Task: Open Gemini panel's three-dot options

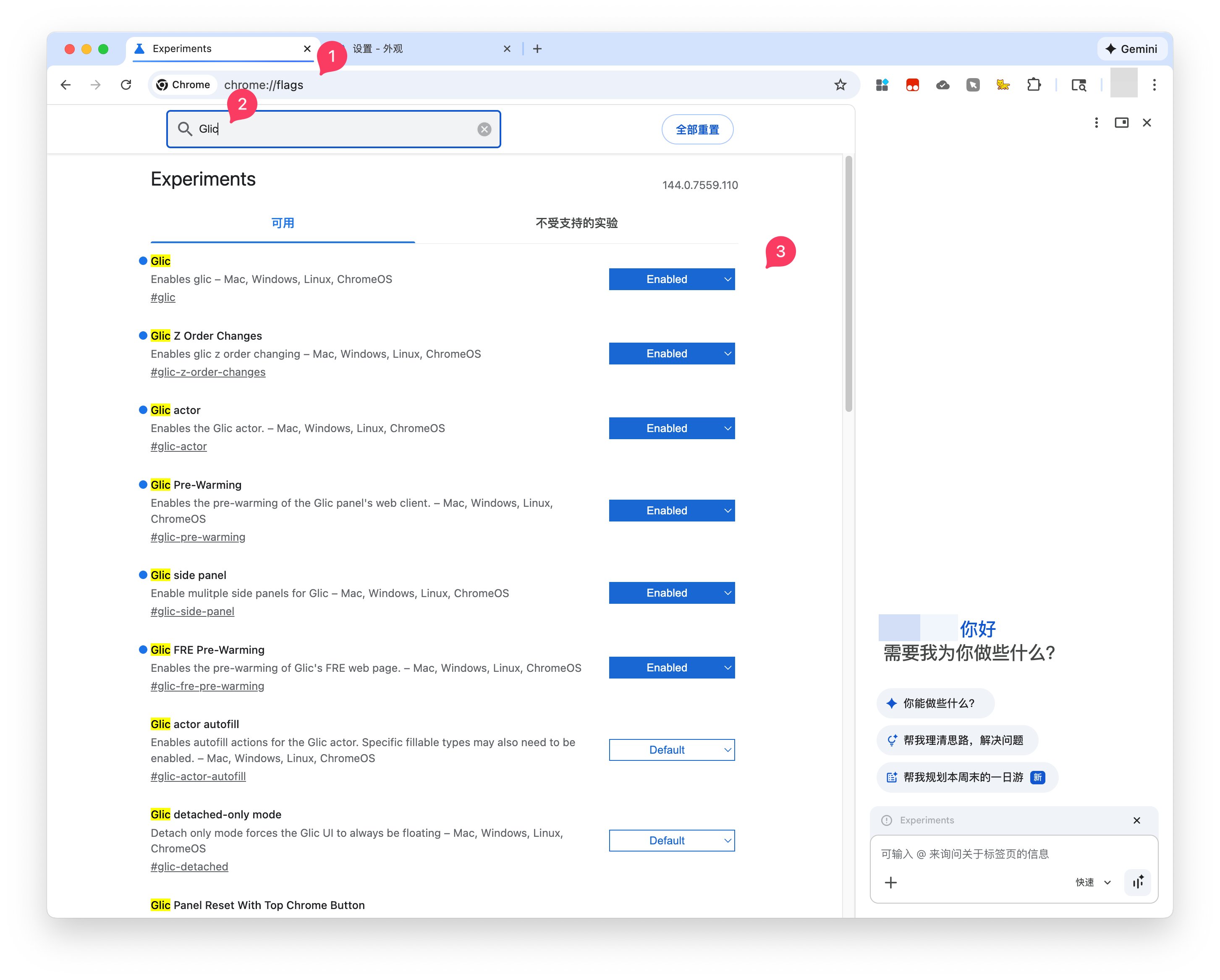Action: coord(1097,123)
